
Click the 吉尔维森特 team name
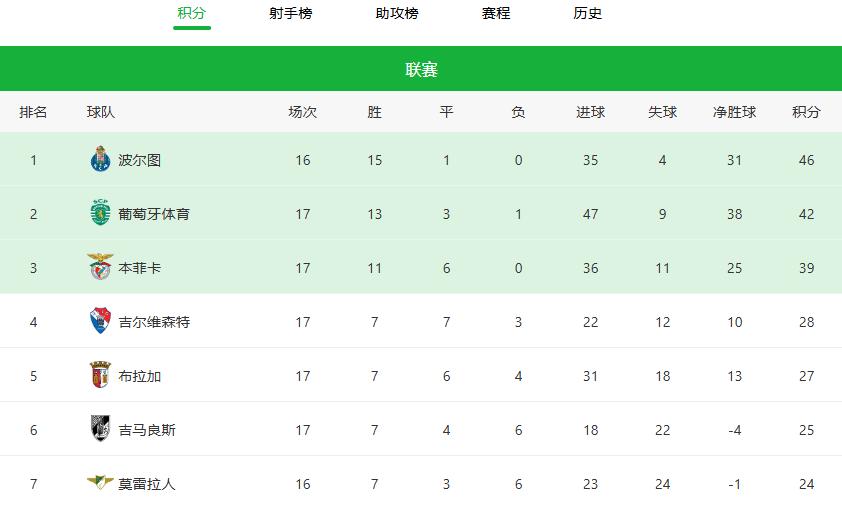[154, 322]
